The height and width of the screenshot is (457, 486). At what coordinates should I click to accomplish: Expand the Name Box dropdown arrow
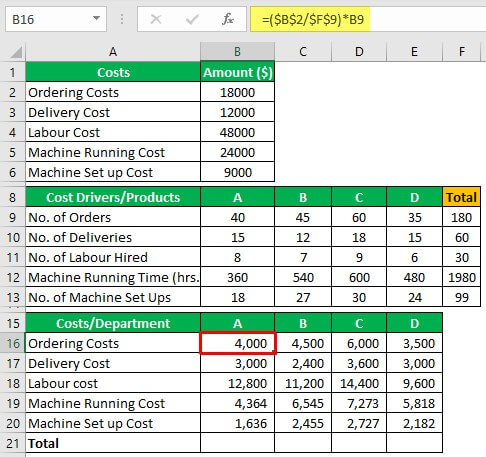coord(97,18)
